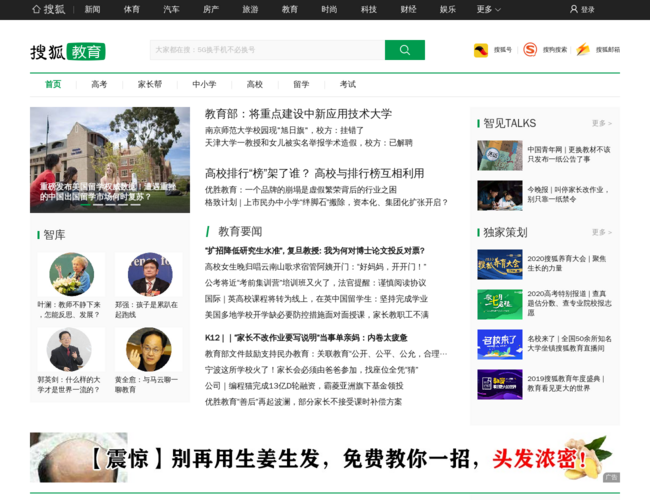Select the 留学 tab
650x500 pixels.
301,84
